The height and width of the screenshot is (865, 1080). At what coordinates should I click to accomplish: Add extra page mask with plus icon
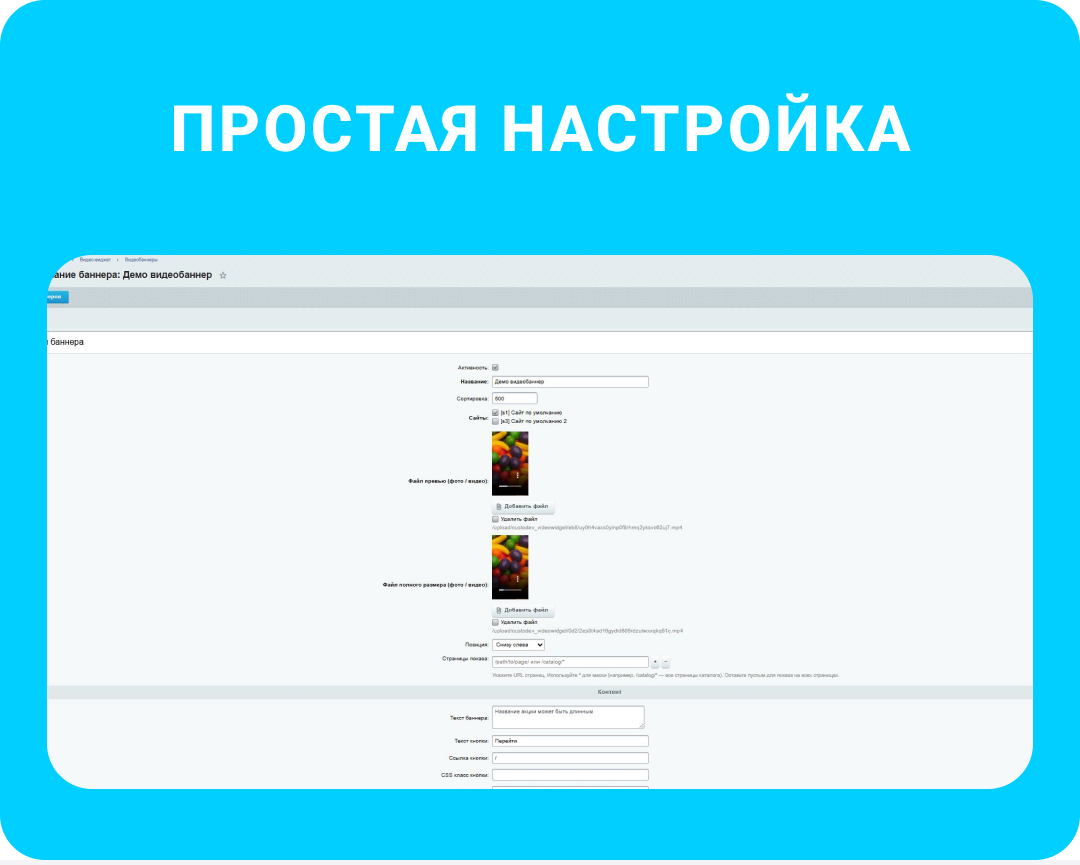[x=655, y=662]
